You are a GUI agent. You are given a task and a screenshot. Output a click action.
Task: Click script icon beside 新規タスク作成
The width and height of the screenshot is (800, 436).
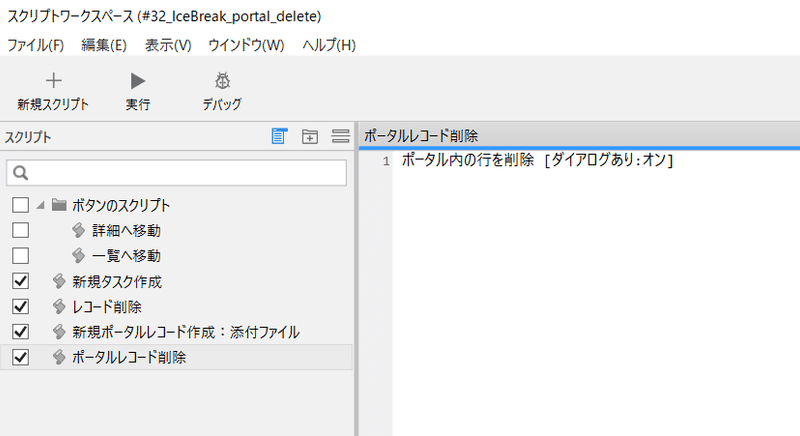tap(59, 281)
